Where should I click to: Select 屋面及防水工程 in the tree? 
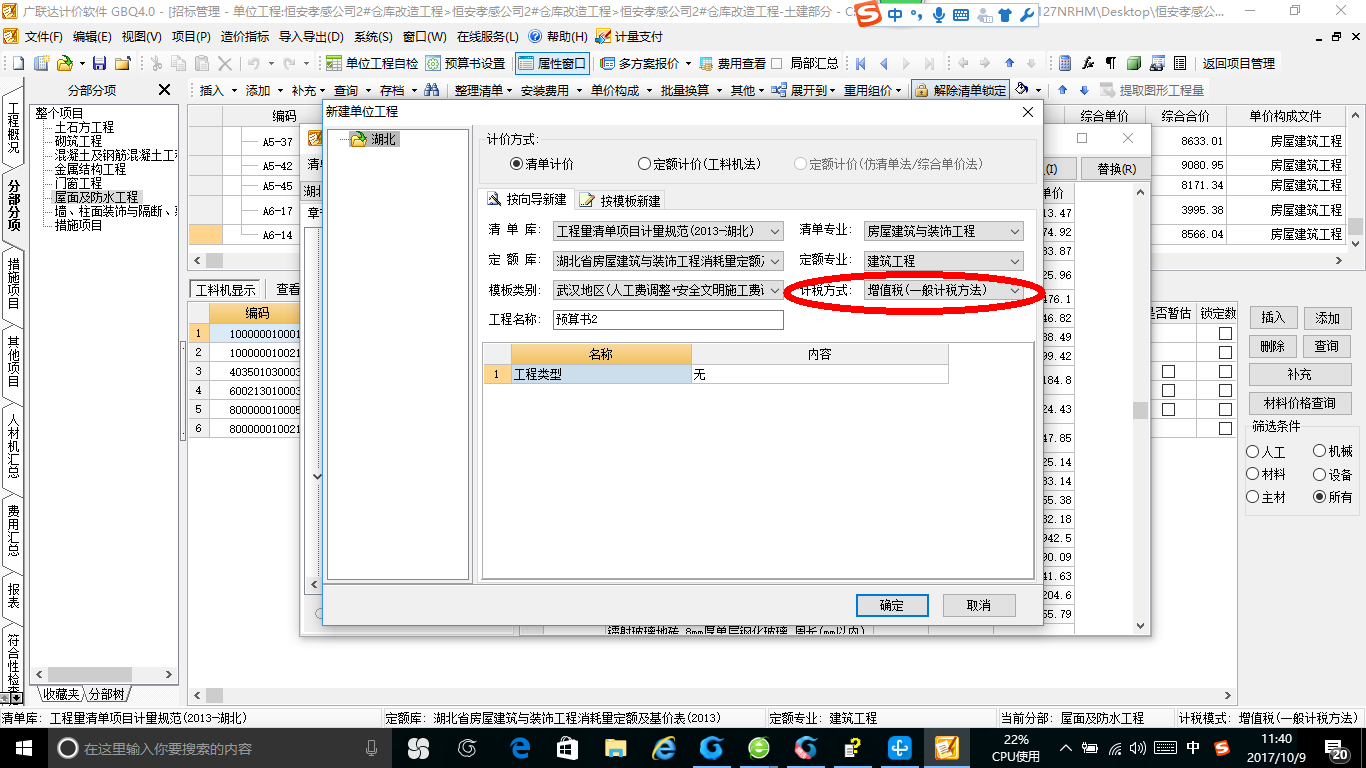(96, 198)
